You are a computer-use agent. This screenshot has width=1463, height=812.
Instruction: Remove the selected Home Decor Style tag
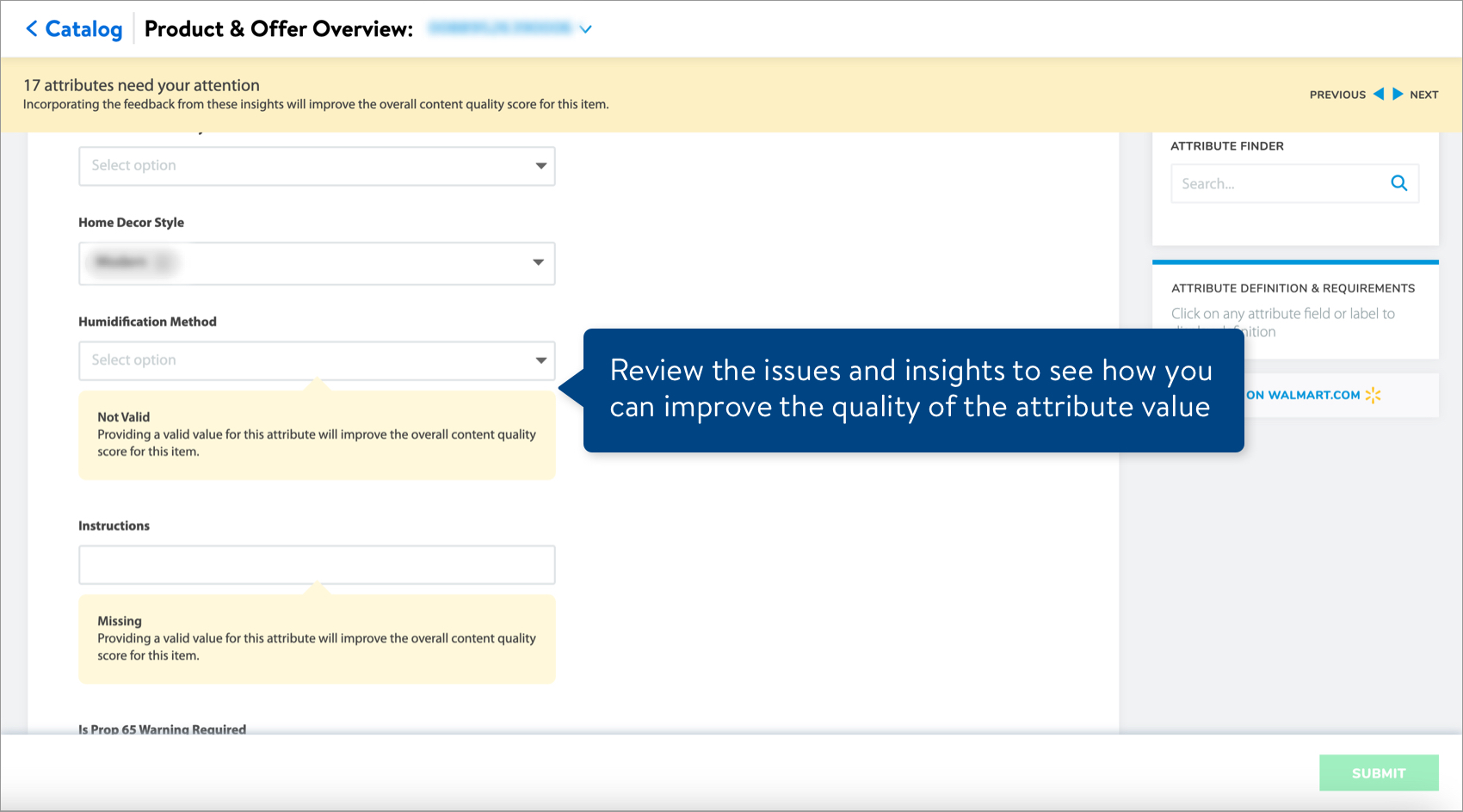pyautogui.click(x=162, y=262)
